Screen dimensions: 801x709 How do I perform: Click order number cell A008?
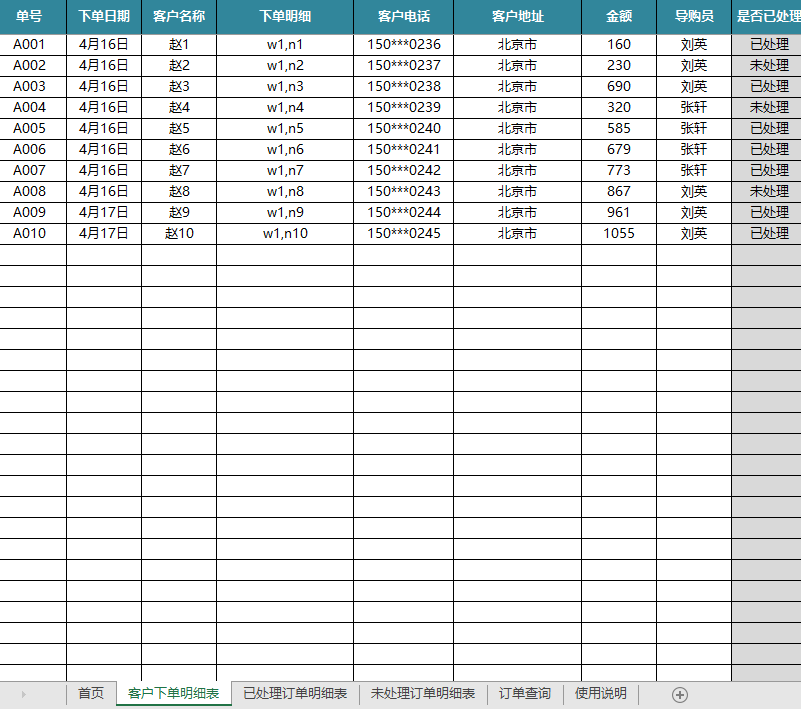click(33, 192)
